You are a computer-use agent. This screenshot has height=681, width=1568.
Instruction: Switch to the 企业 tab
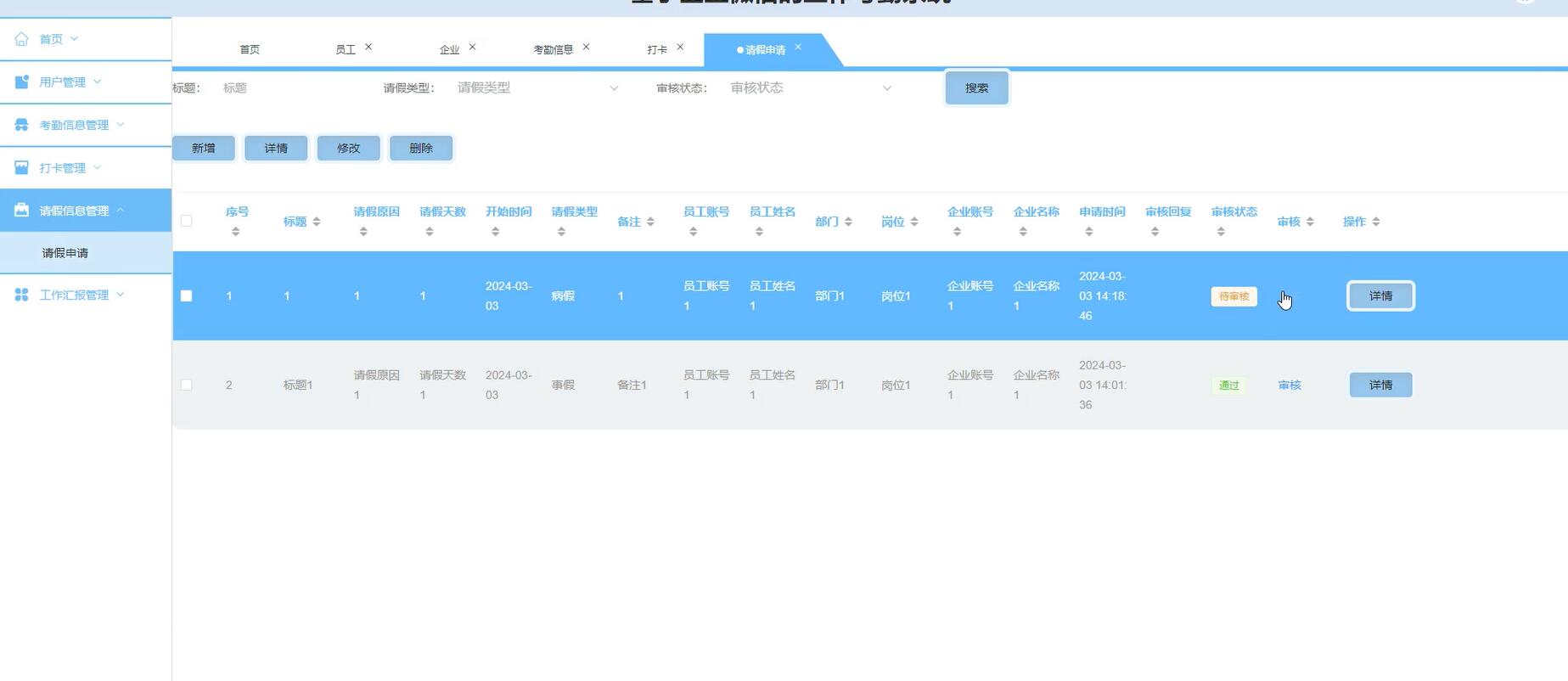point(449,49)
